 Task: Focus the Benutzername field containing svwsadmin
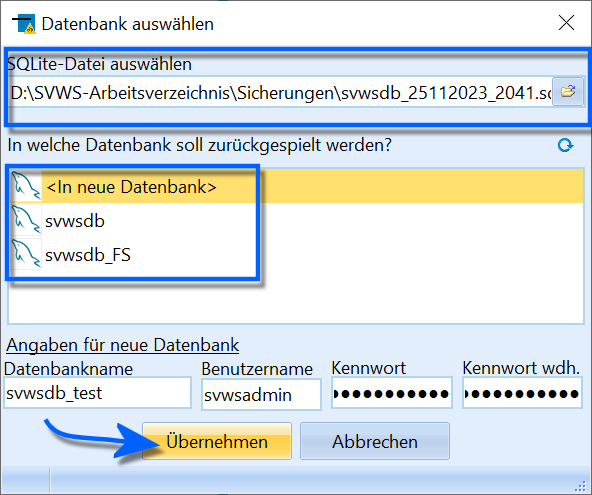tap(261, 395)
